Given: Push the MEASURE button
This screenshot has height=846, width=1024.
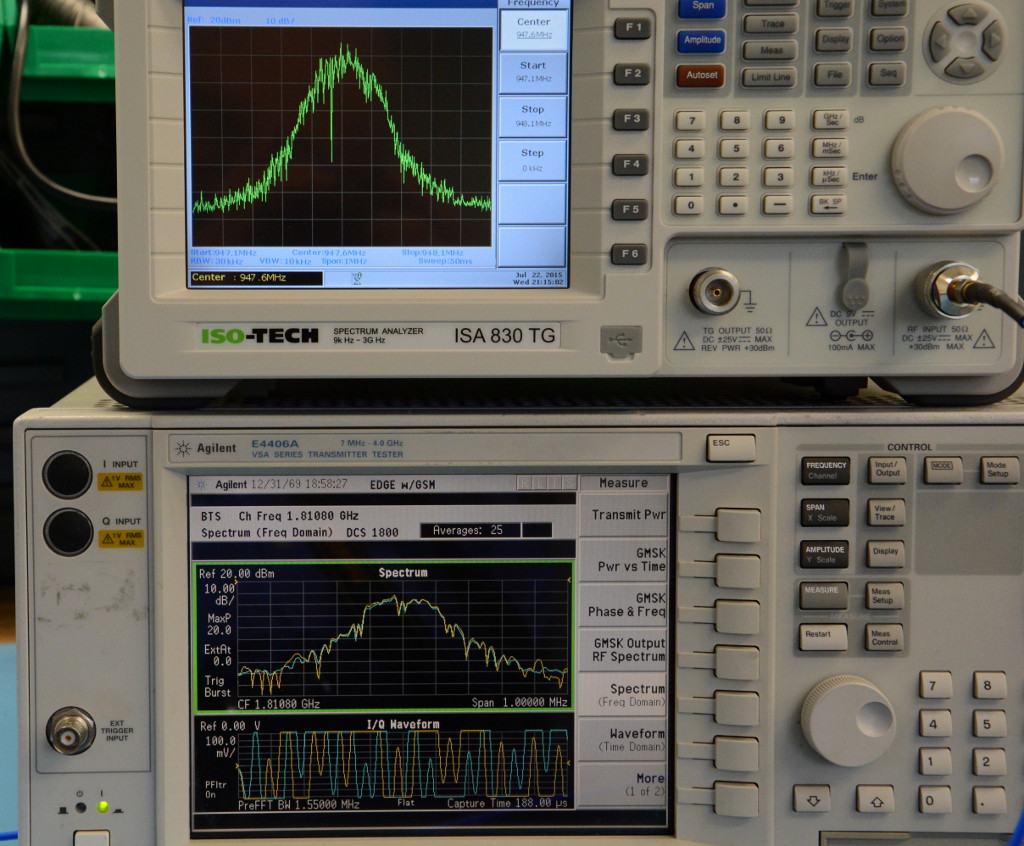Looking at the screenshot, I should point(823,593).
